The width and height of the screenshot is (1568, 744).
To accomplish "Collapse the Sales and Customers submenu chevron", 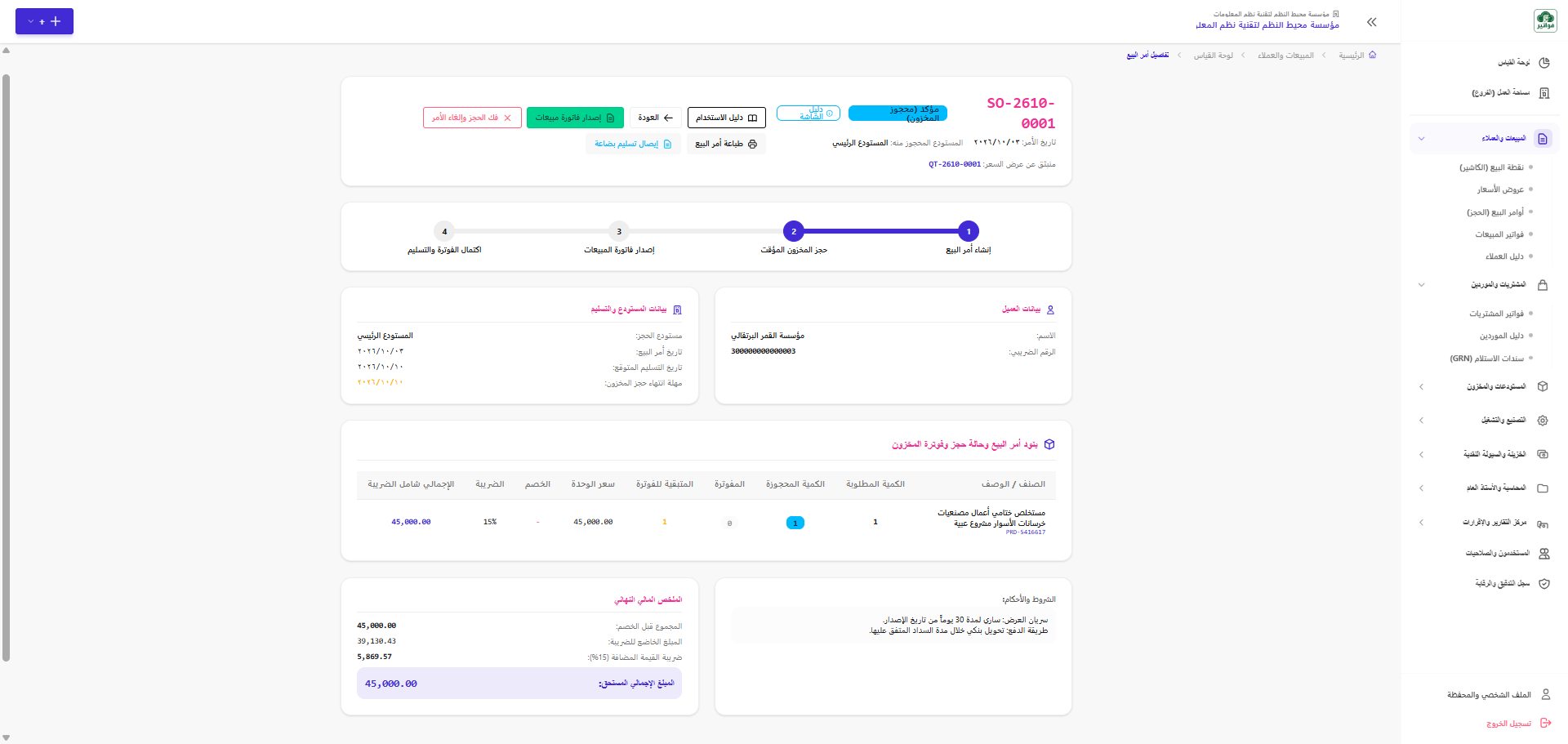I will (x=1421, y=139).
